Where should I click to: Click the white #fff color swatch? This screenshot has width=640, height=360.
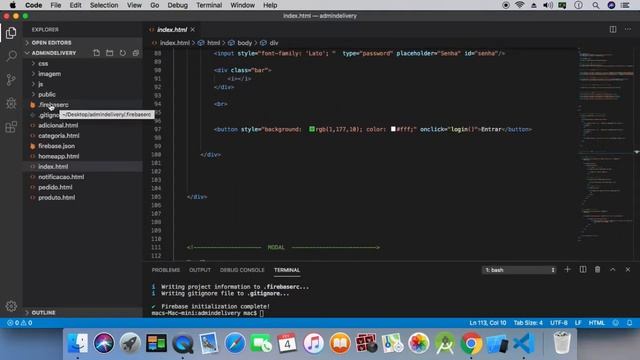pyautogui.click(x=393, y=129)
